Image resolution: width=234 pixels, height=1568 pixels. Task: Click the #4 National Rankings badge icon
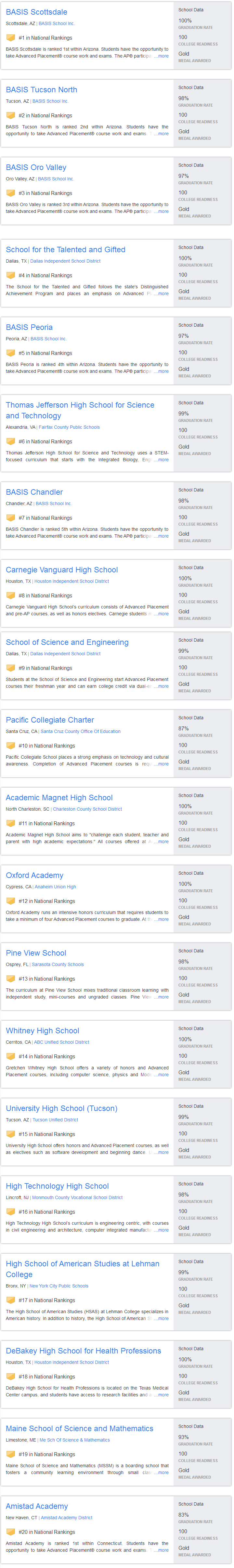tap(10, 275)
